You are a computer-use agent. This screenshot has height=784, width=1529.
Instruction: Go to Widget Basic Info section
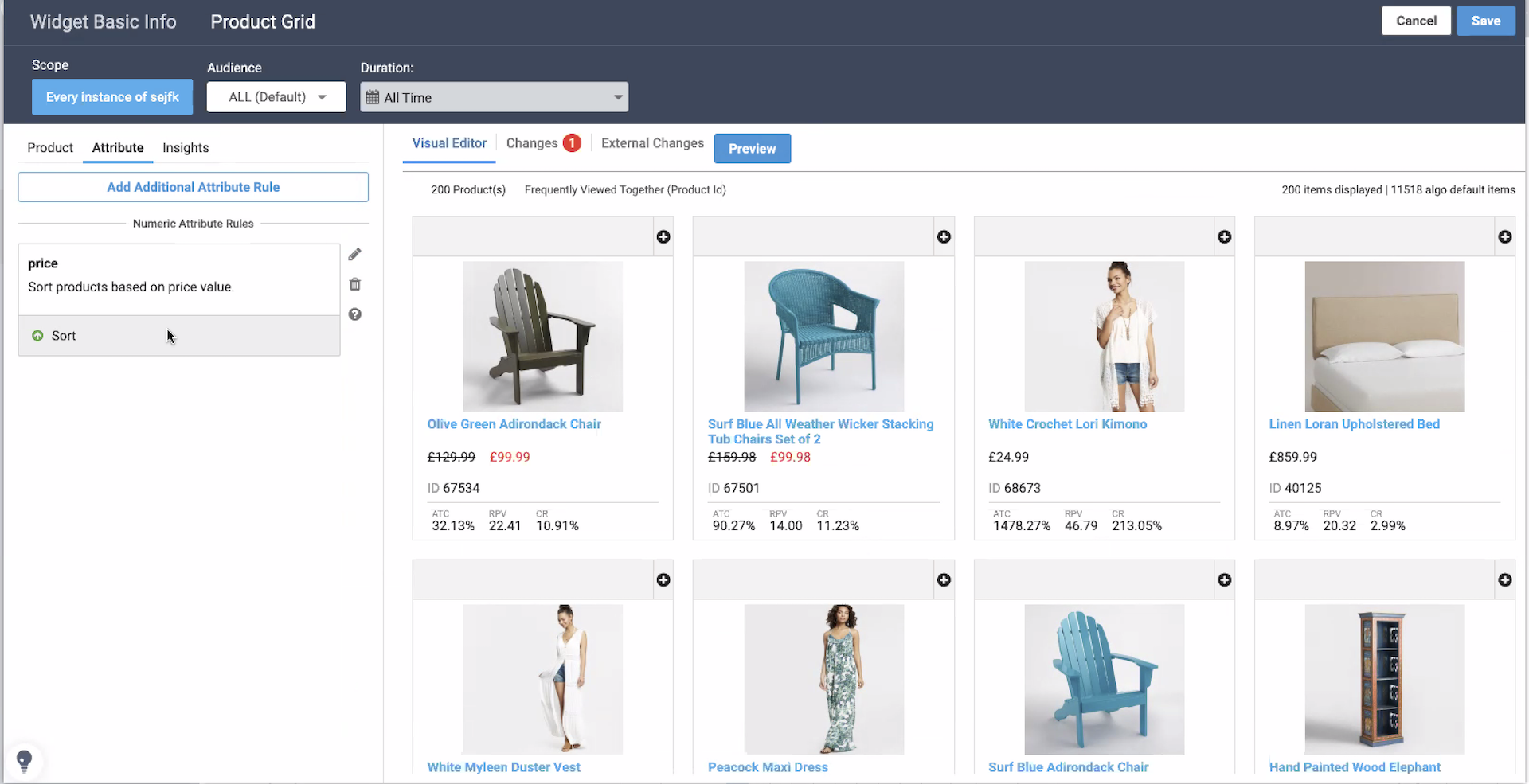point(104,22)
